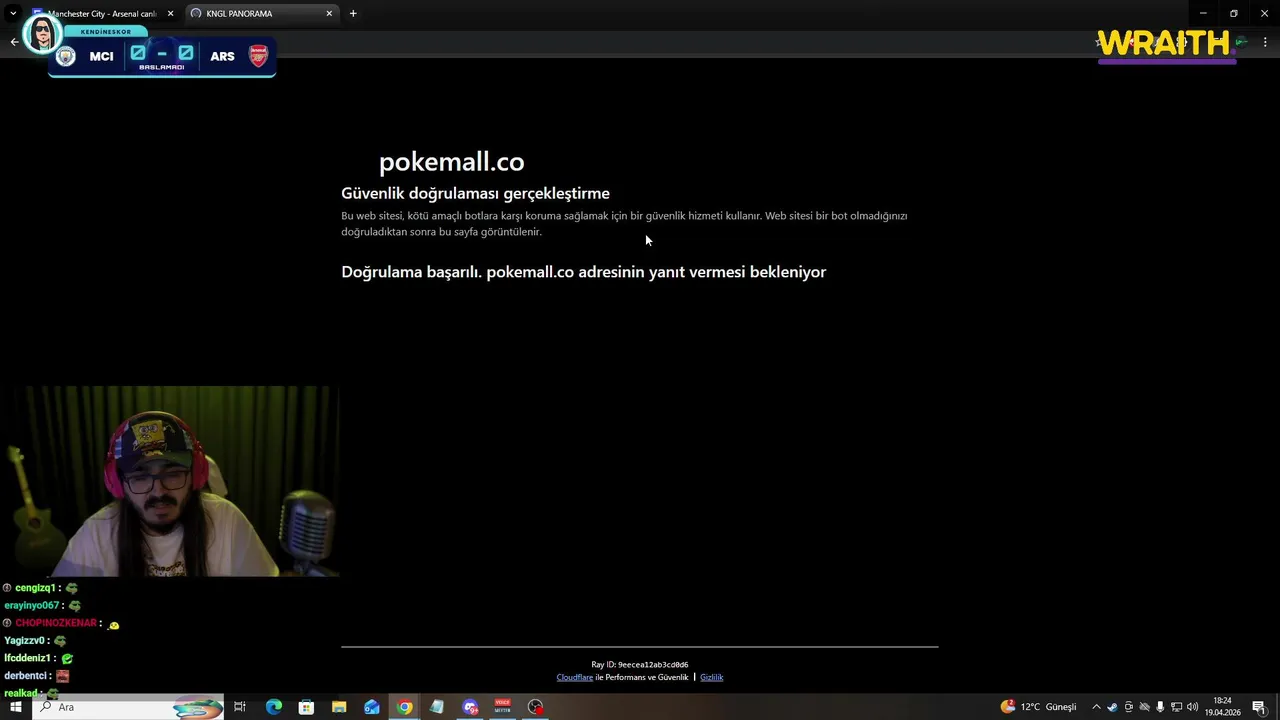Open Task View from the taskbar
Screen dimensions: 1280x720
(x=240, y=707)
